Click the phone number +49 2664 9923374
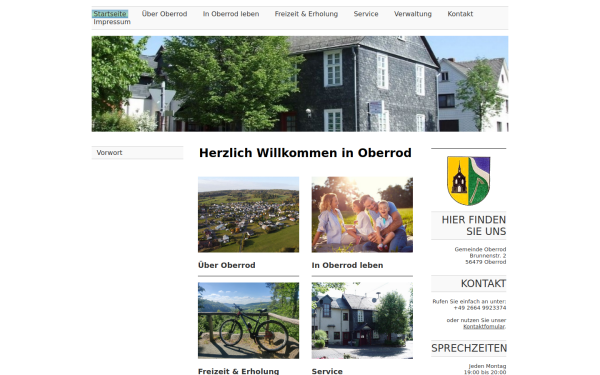 (480, 308)
